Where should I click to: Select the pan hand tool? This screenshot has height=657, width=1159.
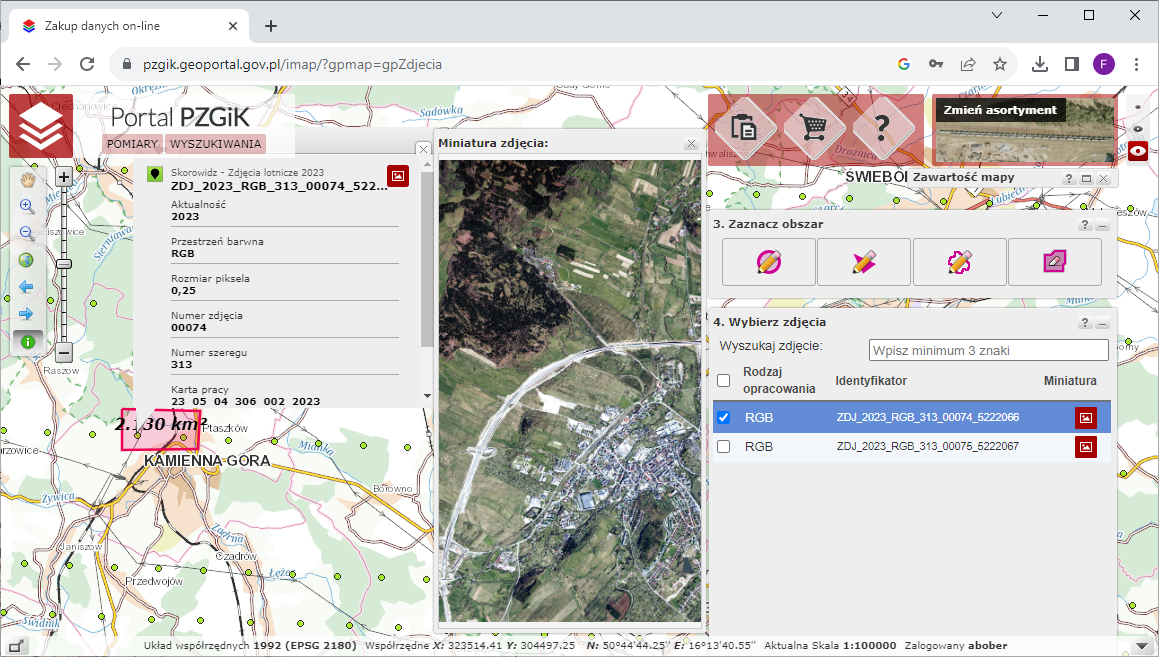27,180
